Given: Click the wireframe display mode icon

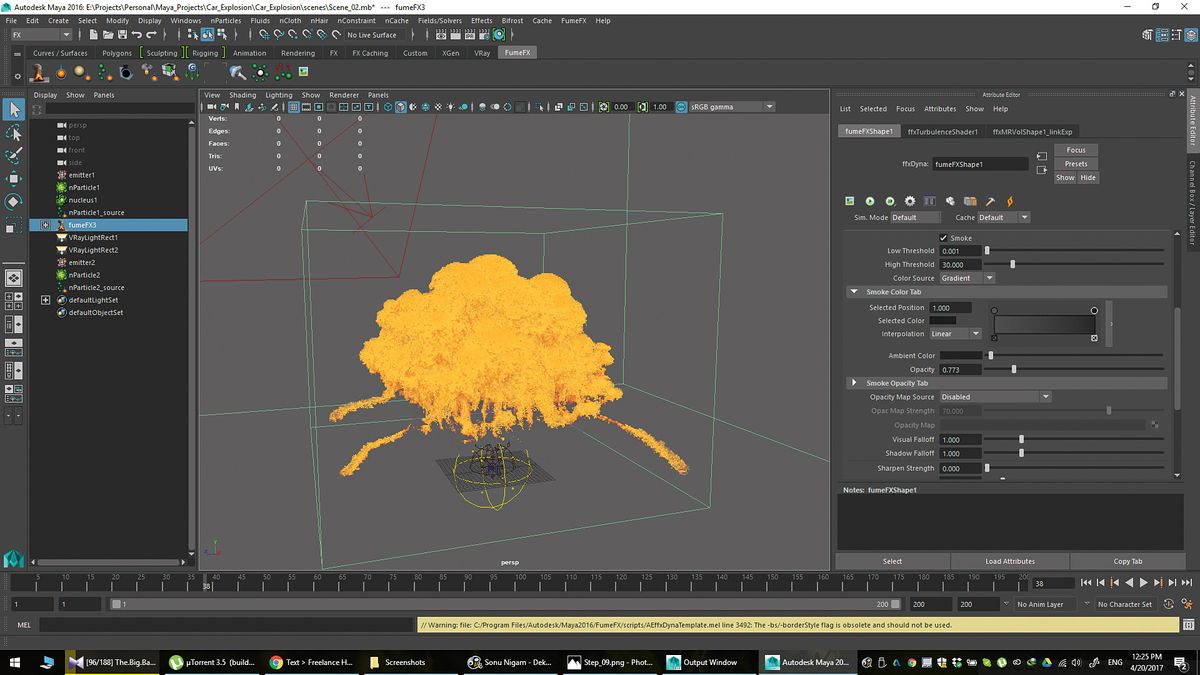Looking at the screenshot, I should coord(387,107).
